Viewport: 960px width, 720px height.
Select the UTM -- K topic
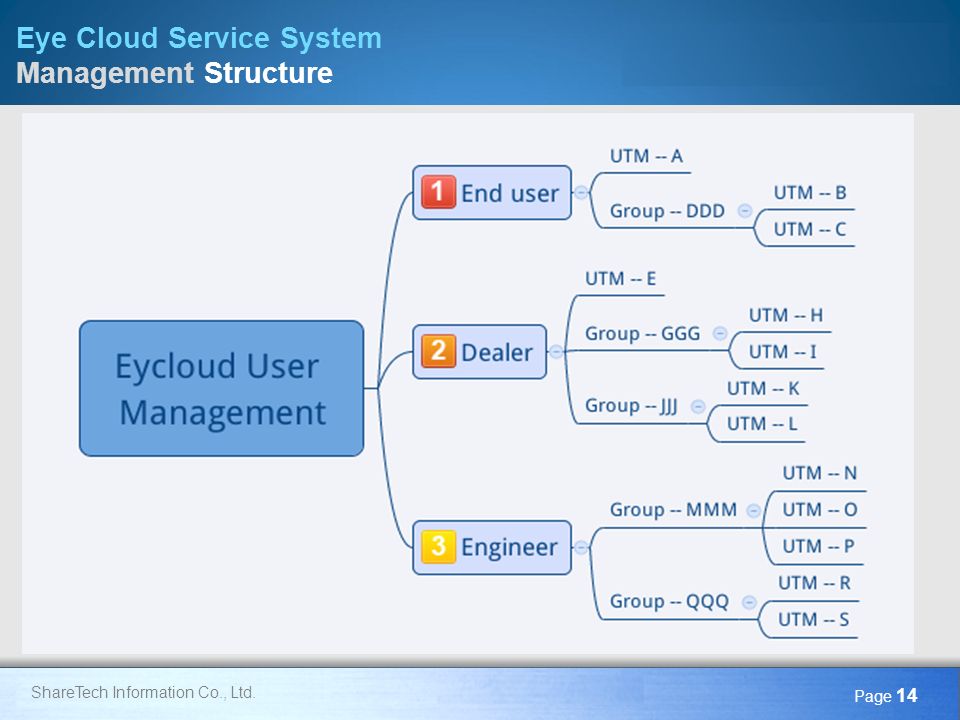[x=763, y=389]
